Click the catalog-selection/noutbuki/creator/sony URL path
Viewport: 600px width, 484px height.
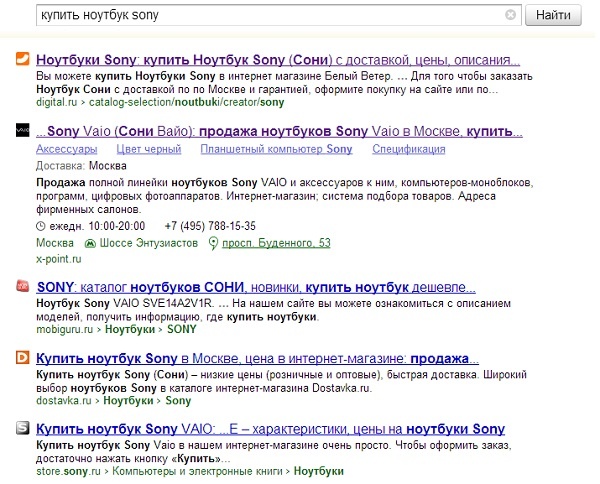tap(187, 103)
